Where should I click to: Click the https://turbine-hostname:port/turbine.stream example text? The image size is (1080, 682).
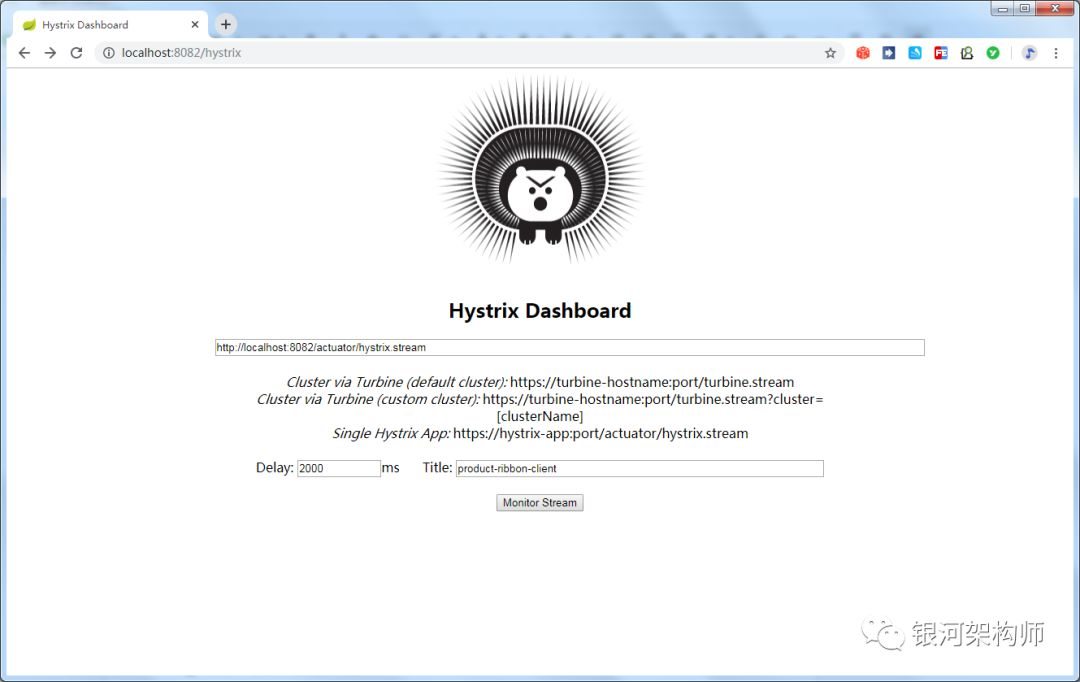point(652,382)
